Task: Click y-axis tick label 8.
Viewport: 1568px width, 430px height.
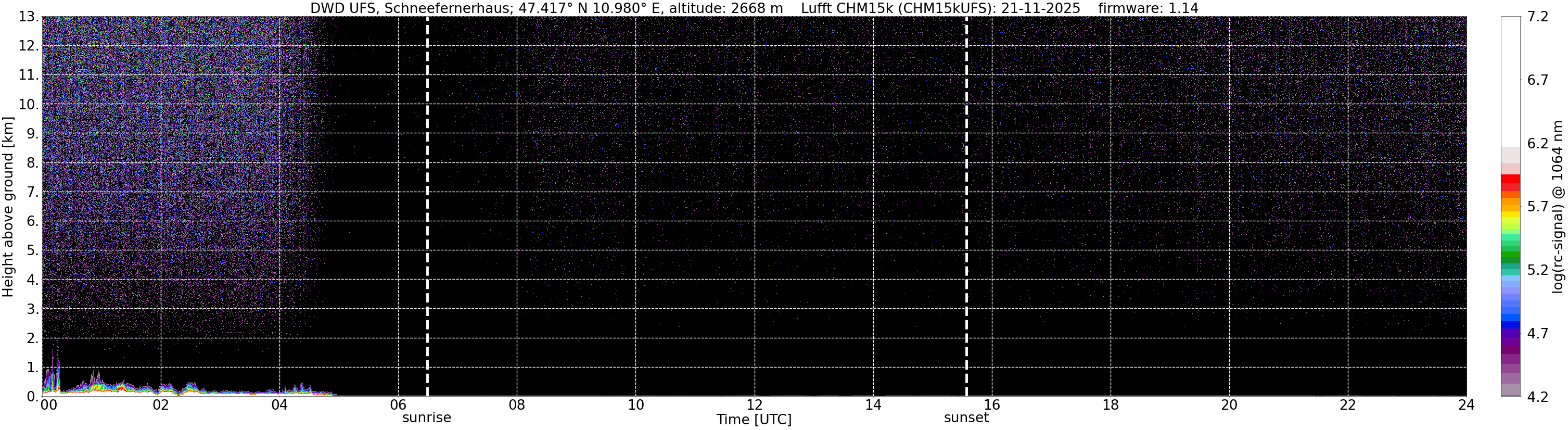Action: (x=33, y=163)
